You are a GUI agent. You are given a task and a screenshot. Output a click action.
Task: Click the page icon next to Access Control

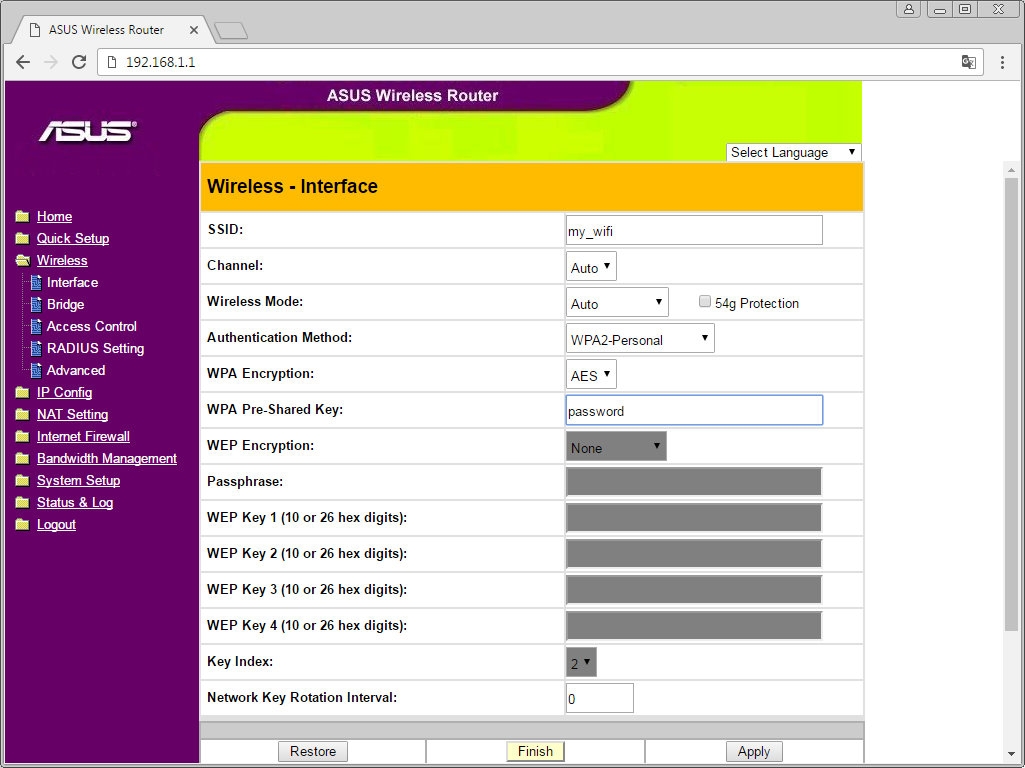[37, 326]
